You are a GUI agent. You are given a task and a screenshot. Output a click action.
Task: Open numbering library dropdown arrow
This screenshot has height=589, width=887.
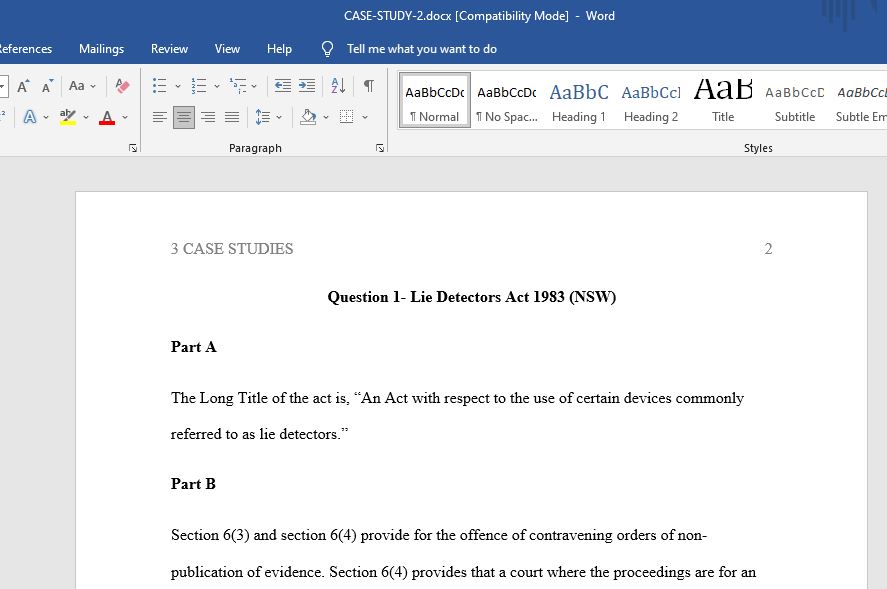tap(217, 87)
